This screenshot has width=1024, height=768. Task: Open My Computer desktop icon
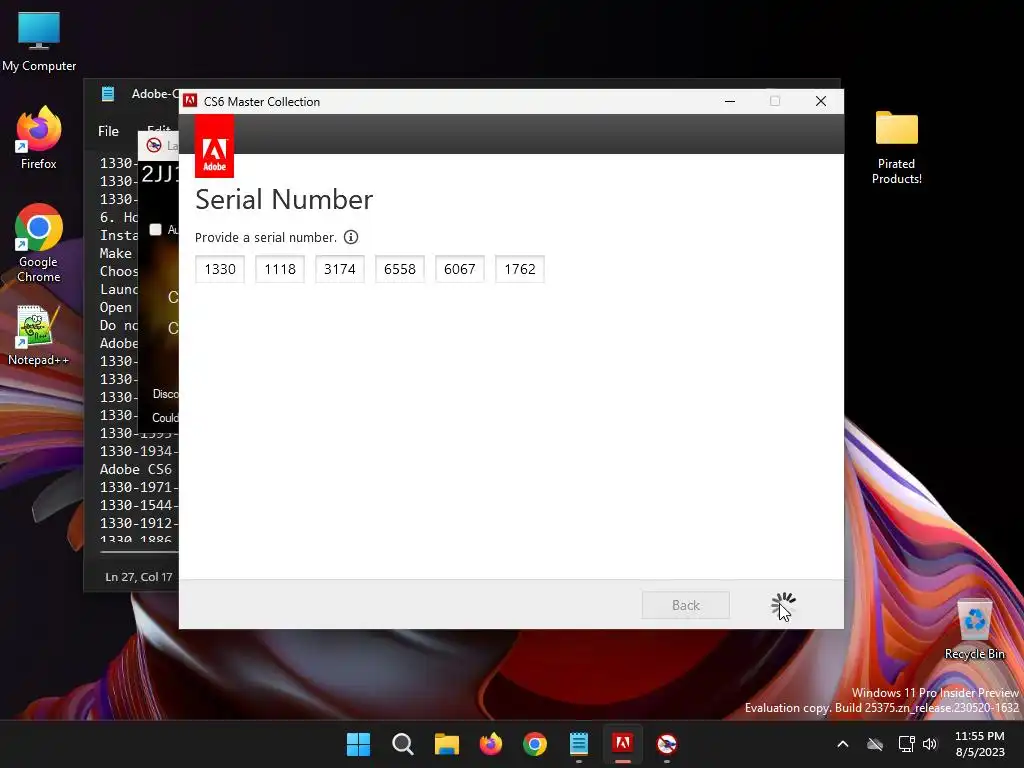(39, 42)
